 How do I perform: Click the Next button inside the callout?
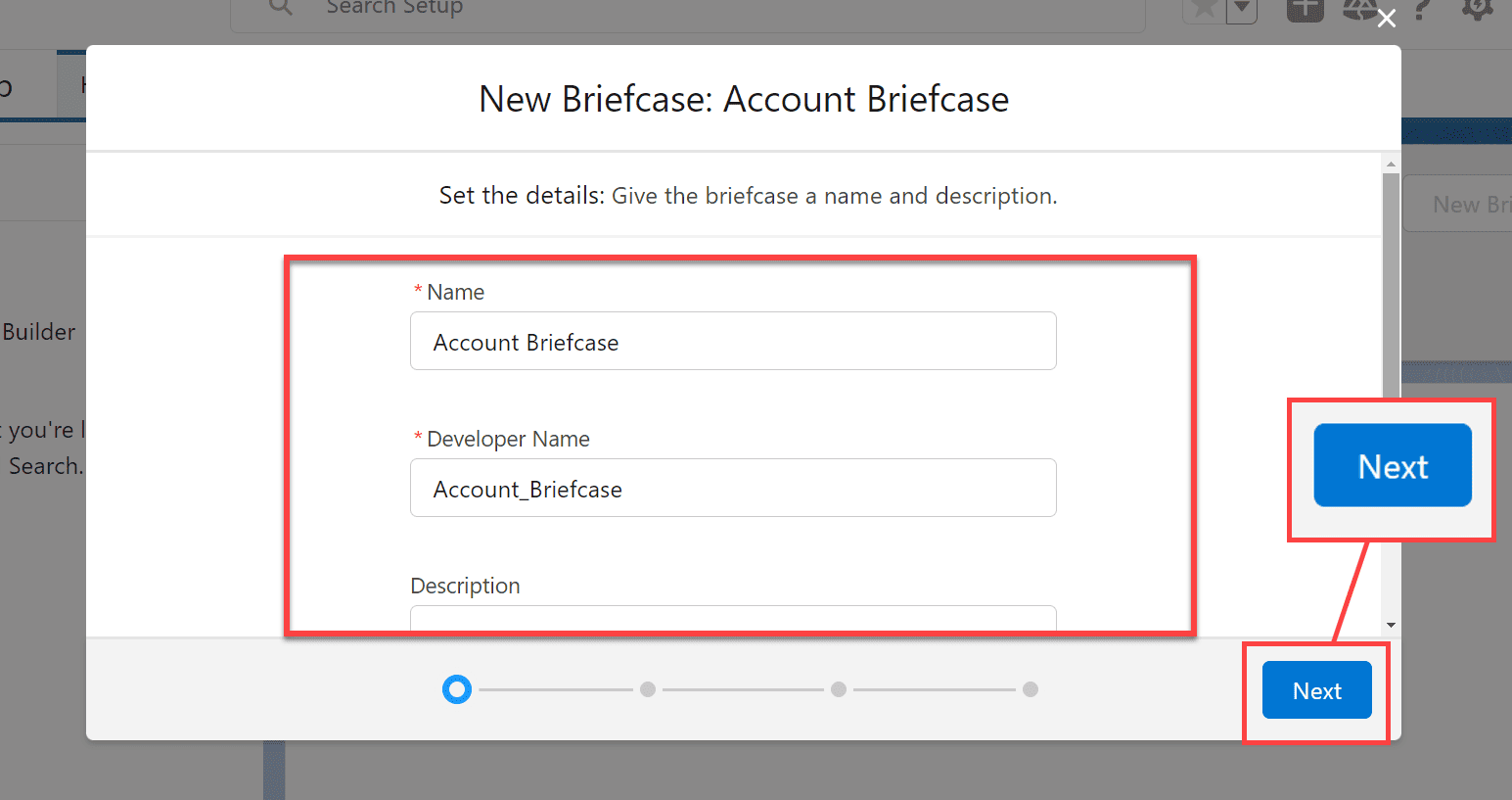1393,465
